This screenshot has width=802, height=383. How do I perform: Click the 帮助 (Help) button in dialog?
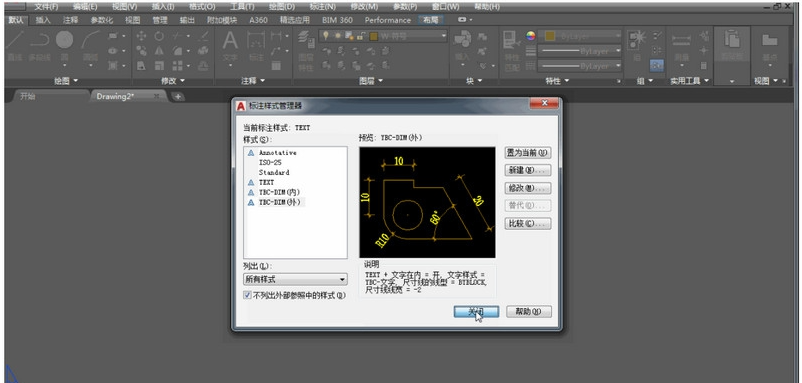[529, 311]
